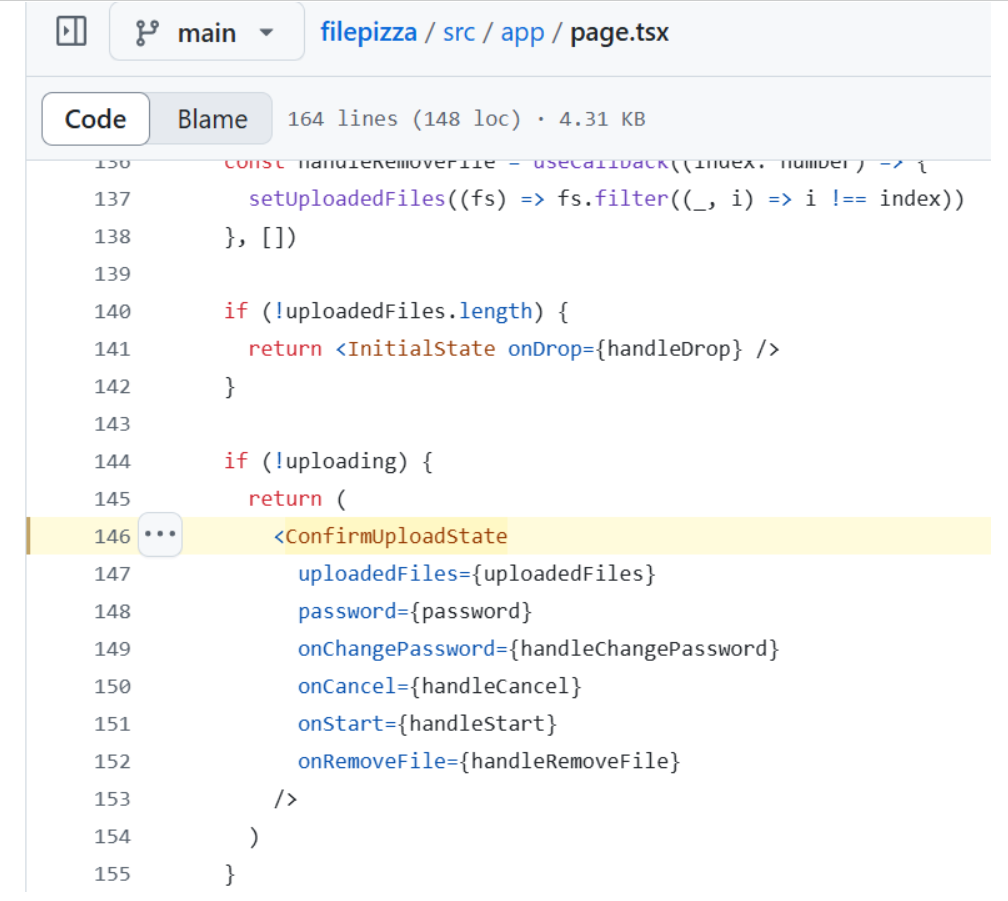
Task: Select line number 137
Action: pyautogui.click(x=112, y=199)
